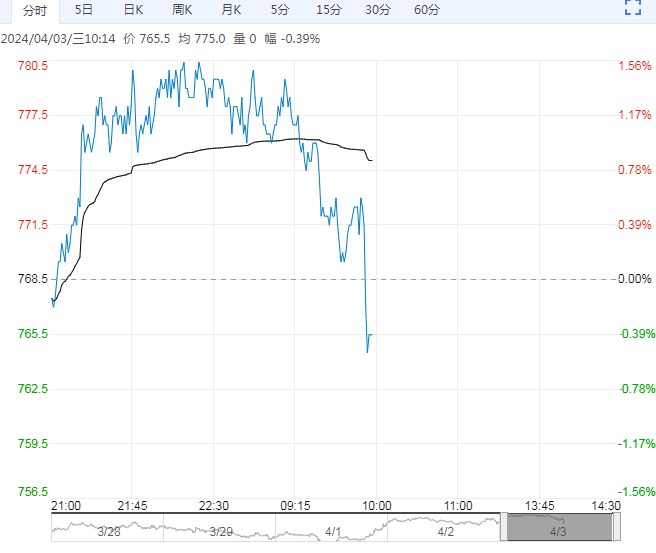656x553 pixels.
Task: Select the 5分 interval tab
Action: point(280,10)
